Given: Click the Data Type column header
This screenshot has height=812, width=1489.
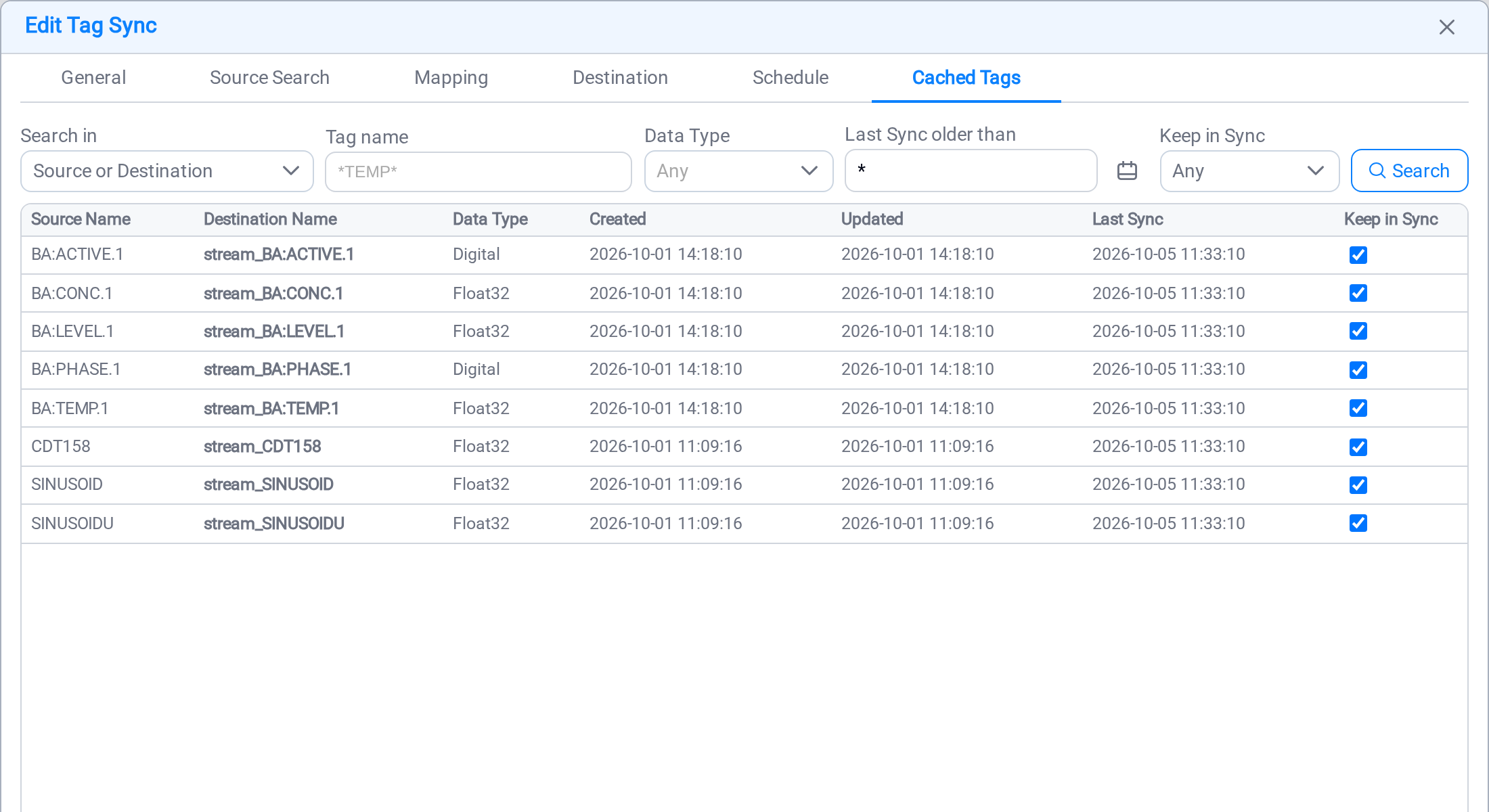Looking at the screenshot, I should (490, 219).
